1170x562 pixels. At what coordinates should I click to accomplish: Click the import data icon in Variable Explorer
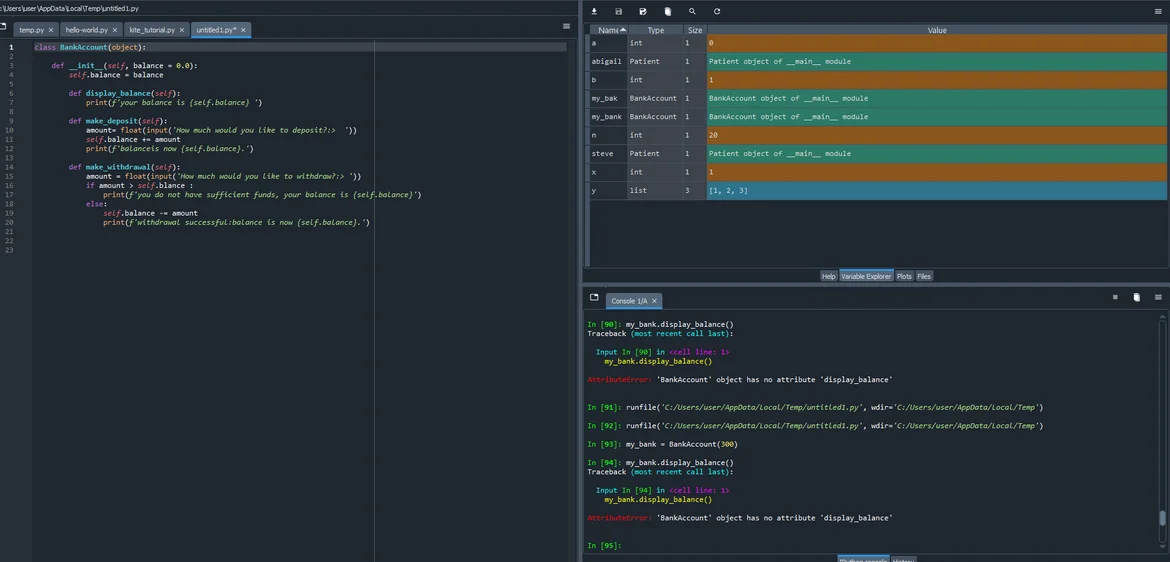tap(594, 11)
